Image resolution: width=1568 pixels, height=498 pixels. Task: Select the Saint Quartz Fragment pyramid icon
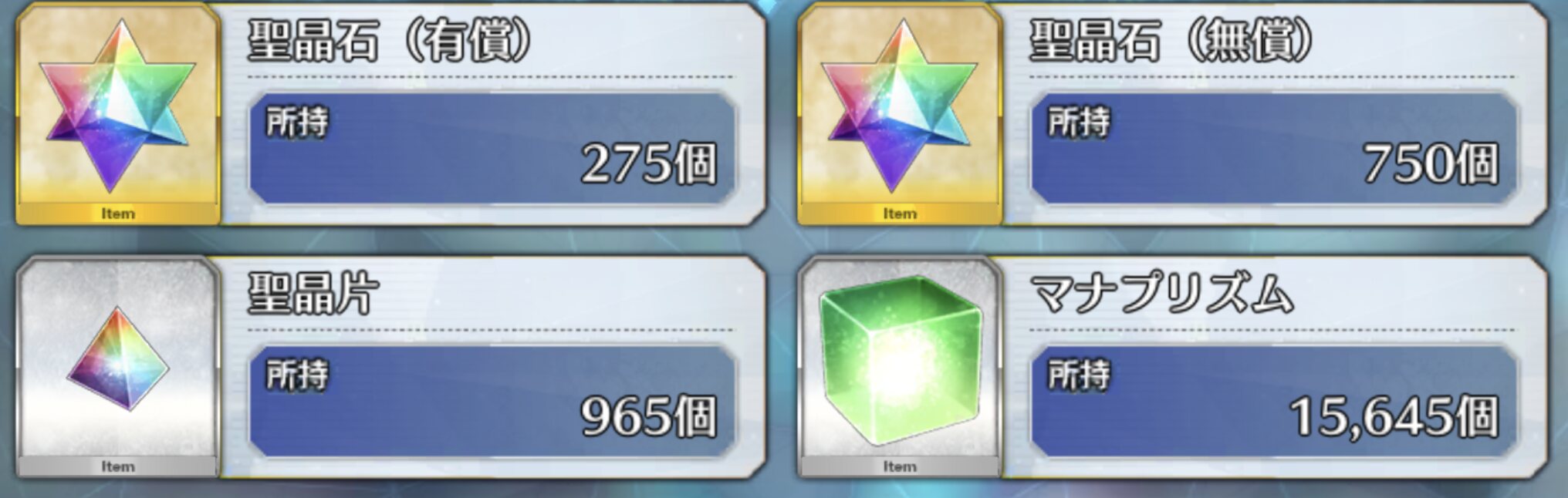tap(117, 358)
